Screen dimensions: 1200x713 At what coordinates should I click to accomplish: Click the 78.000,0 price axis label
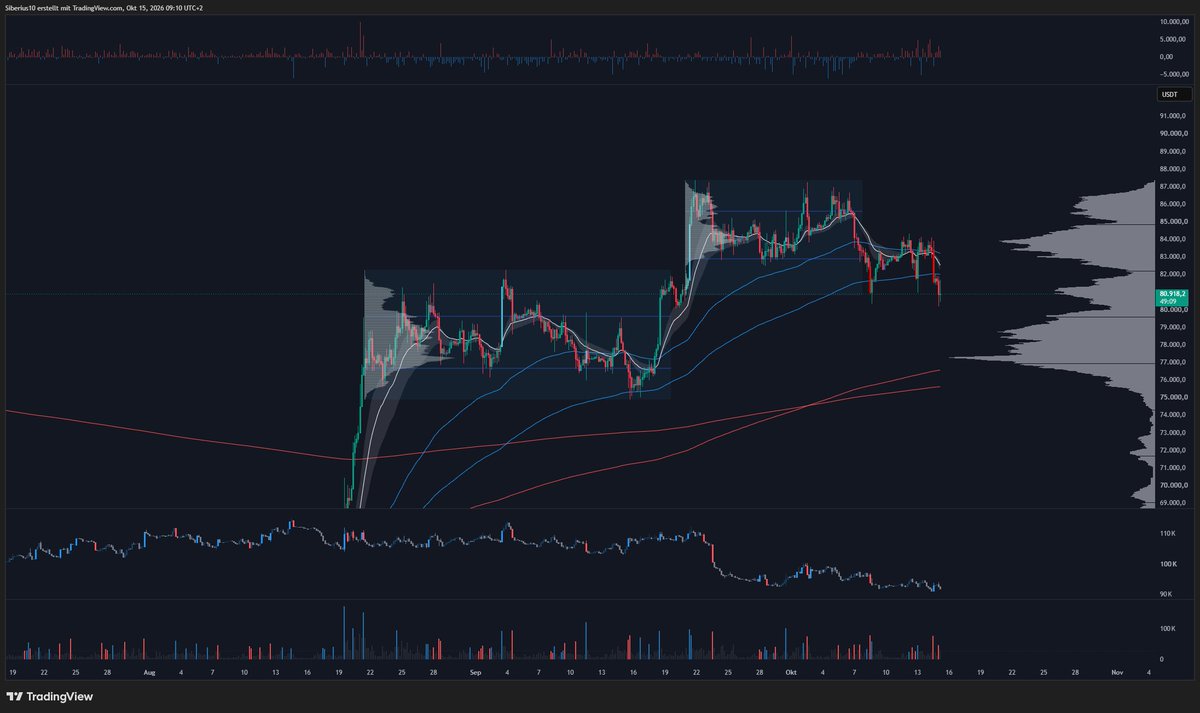click(1172, 344)
